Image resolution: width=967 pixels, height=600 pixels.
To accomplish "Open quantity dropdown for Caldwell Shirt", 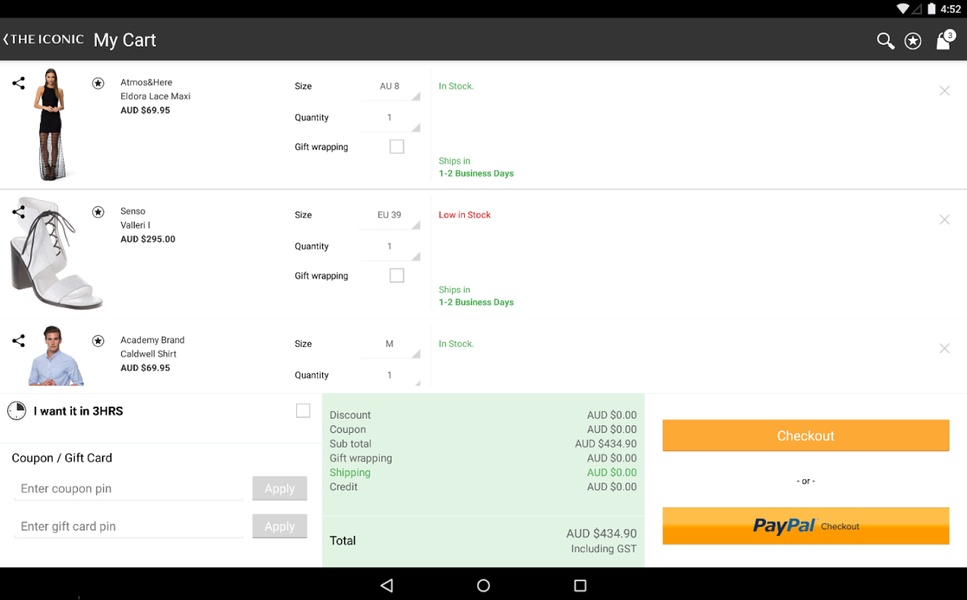I will tap(389, 375).
